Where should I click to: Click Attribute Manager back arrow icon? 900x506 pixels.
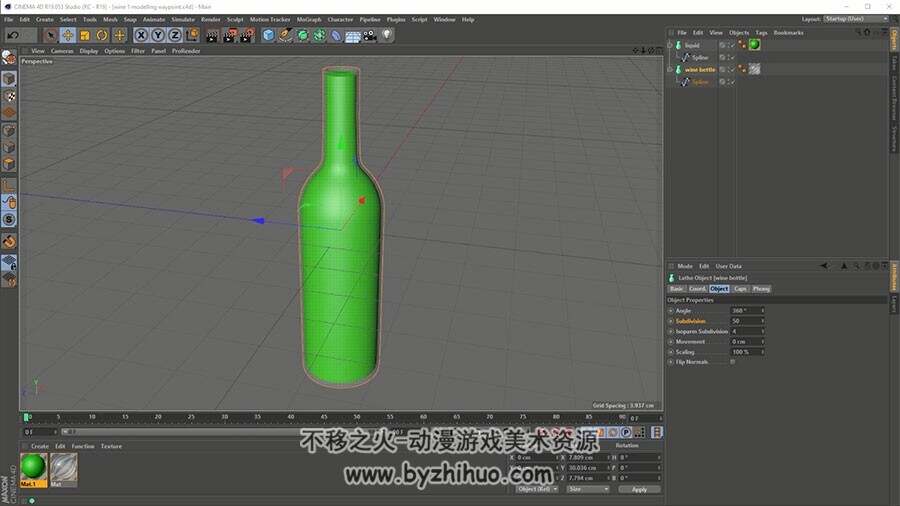824,266
